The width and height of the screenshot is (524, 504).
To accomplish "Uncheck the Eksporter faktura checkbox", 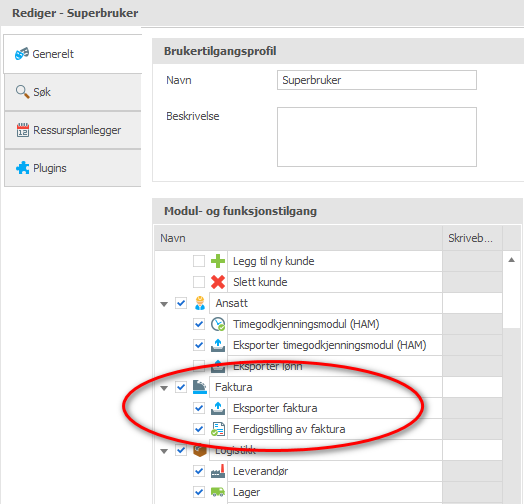I will point(199,408).
